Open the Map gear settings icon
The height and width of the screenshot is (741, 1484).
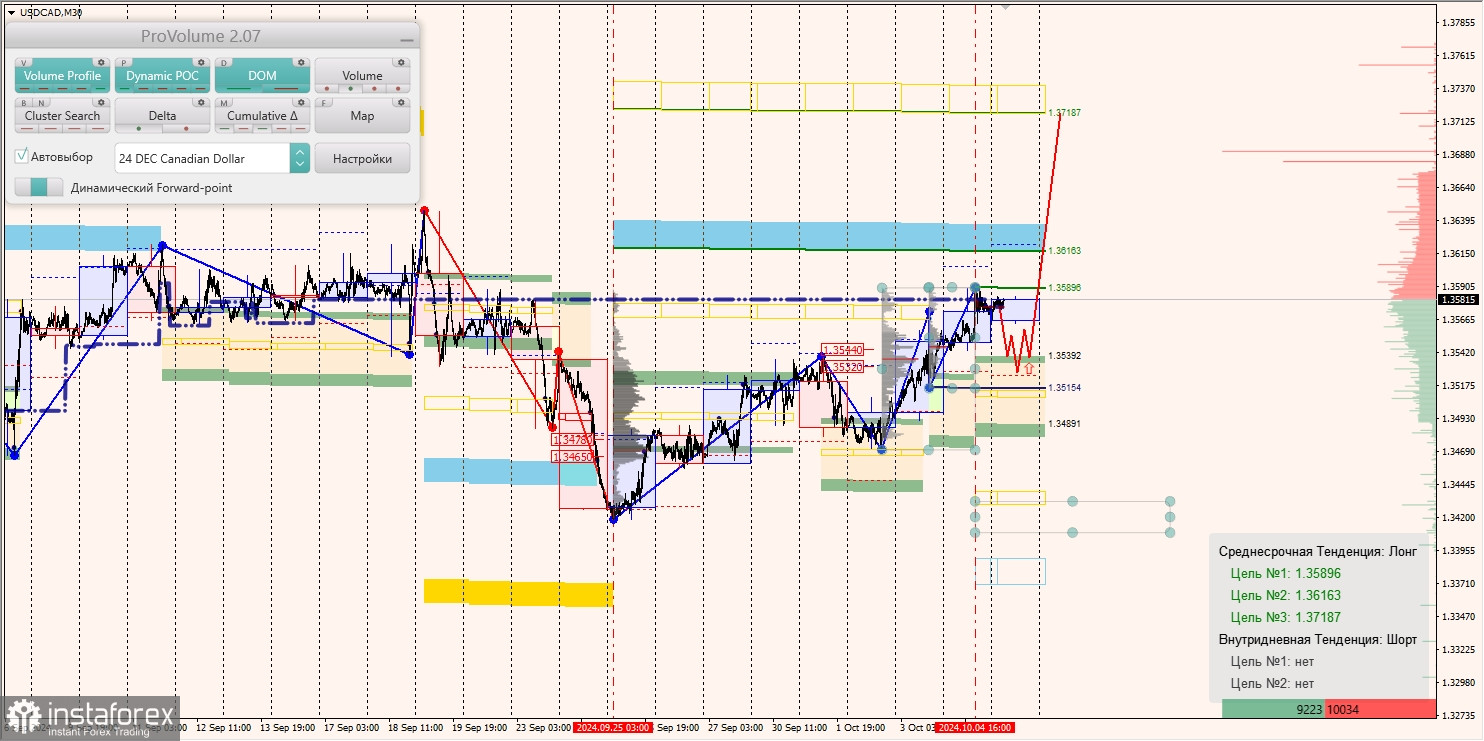400,102
